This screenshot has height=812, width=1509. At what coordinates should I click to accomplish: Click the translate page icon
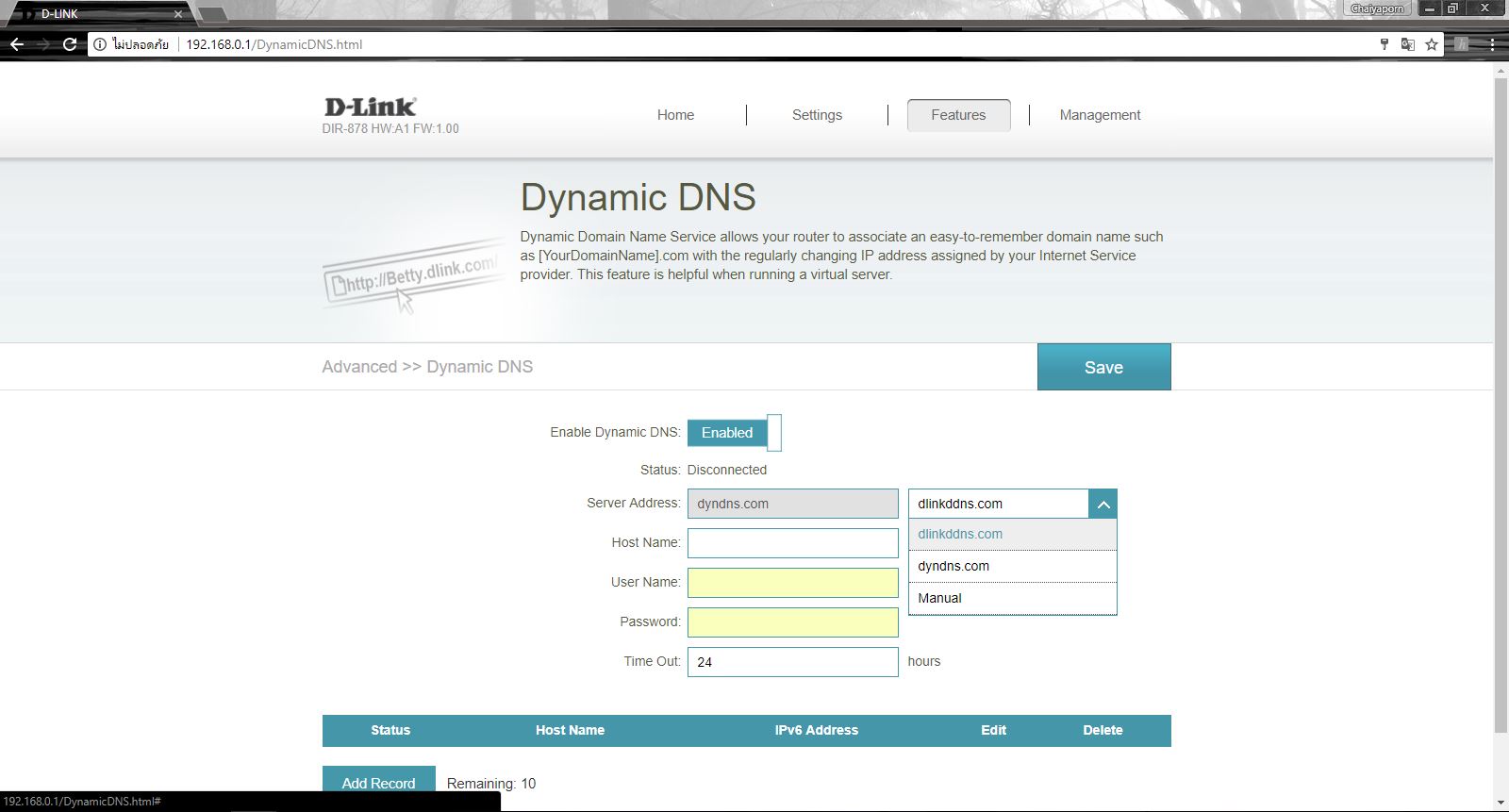1408,44
